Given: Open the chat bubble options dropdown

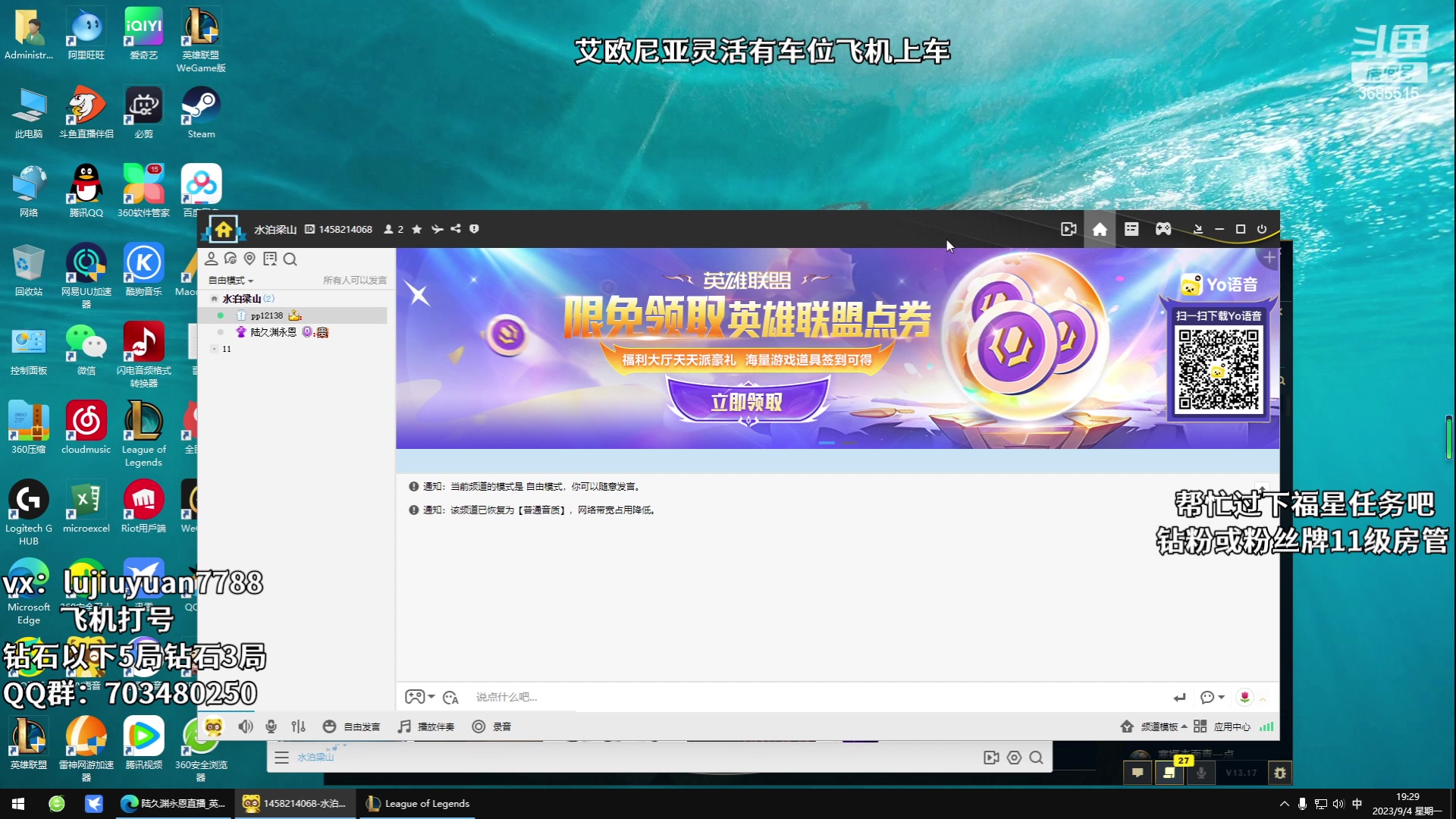Looking at the screenshot, I should [1212, 698].
